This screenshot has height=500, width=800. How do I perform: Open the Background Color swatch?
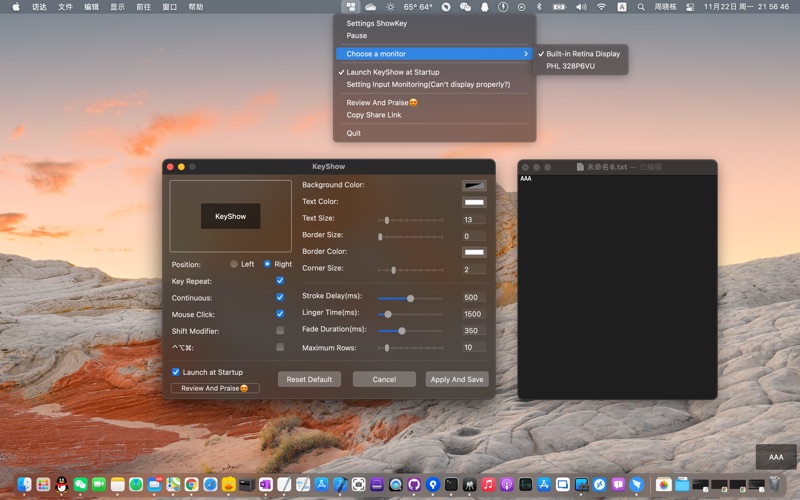474,185
